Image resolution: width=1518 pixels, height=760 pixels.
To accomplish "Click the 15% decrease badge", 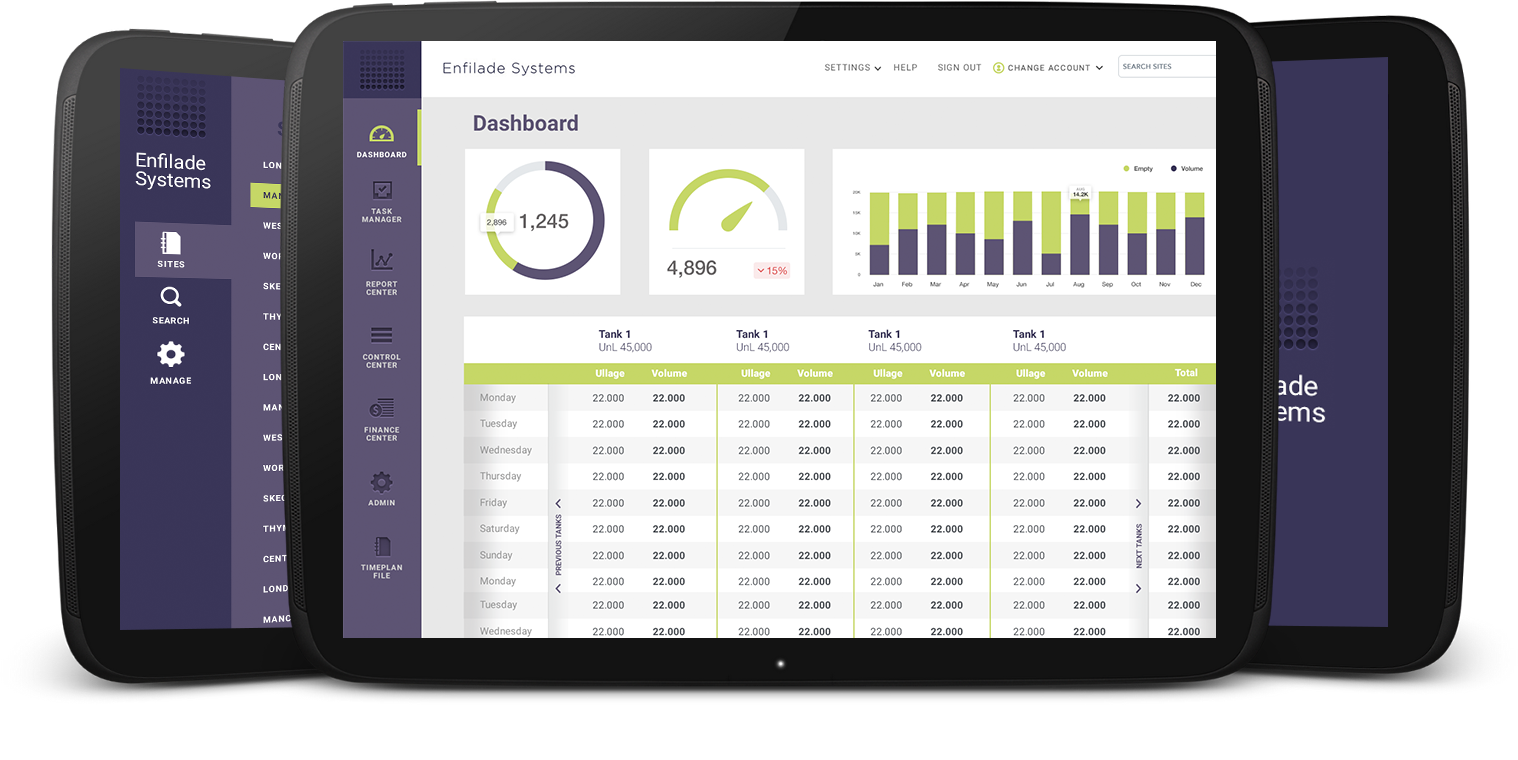I will 772,271.
